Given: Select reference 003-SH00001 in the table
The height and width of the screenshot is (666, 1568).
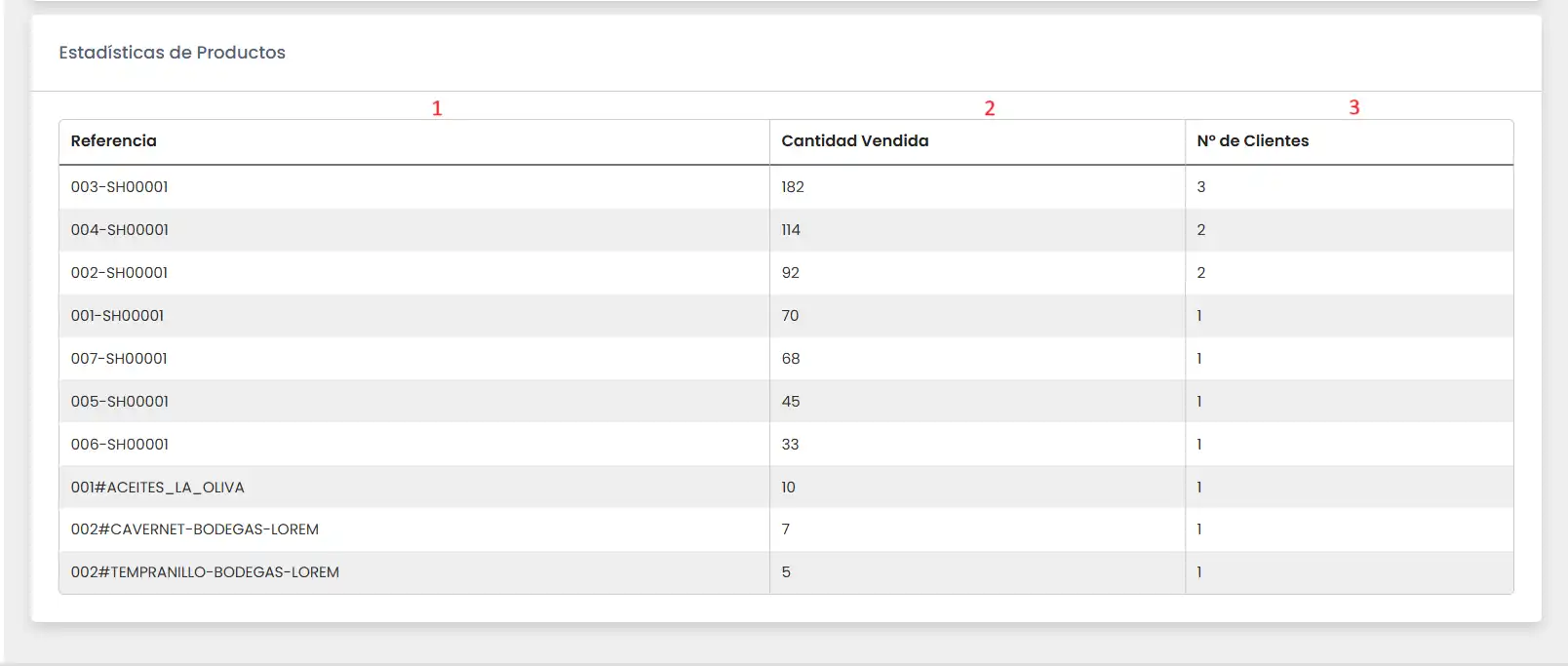Looking at the screenshot, I should (x=119, y=187).
